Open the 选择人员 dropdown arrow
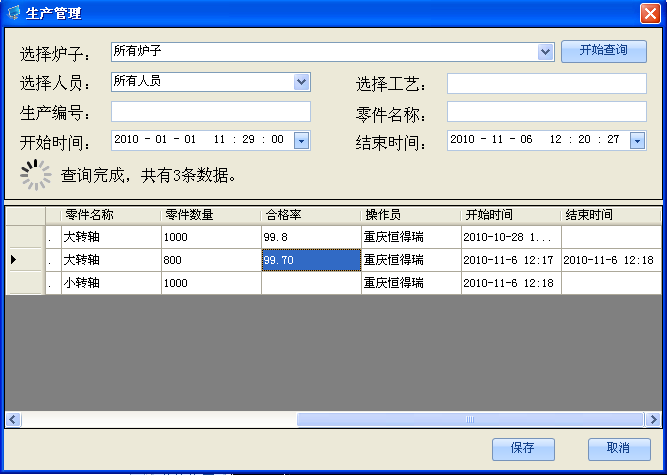The image size is (667, 475). click(x=301, y=82)
